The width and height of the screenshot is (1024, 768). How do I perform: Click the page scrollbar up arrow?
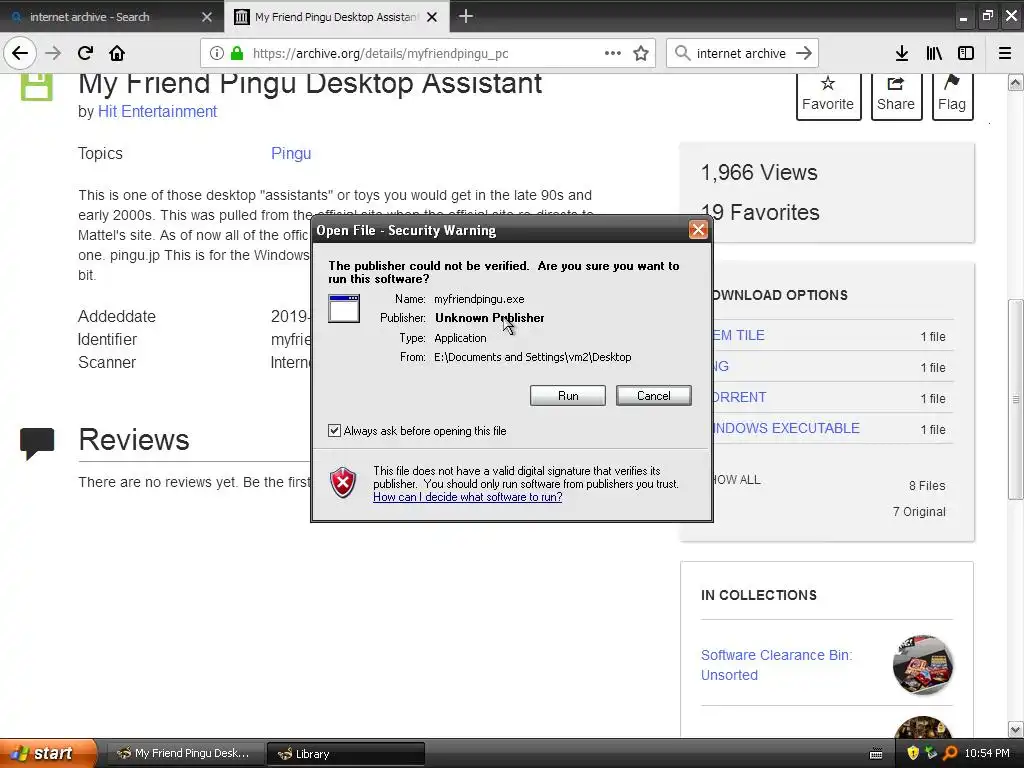(1016, 83)
